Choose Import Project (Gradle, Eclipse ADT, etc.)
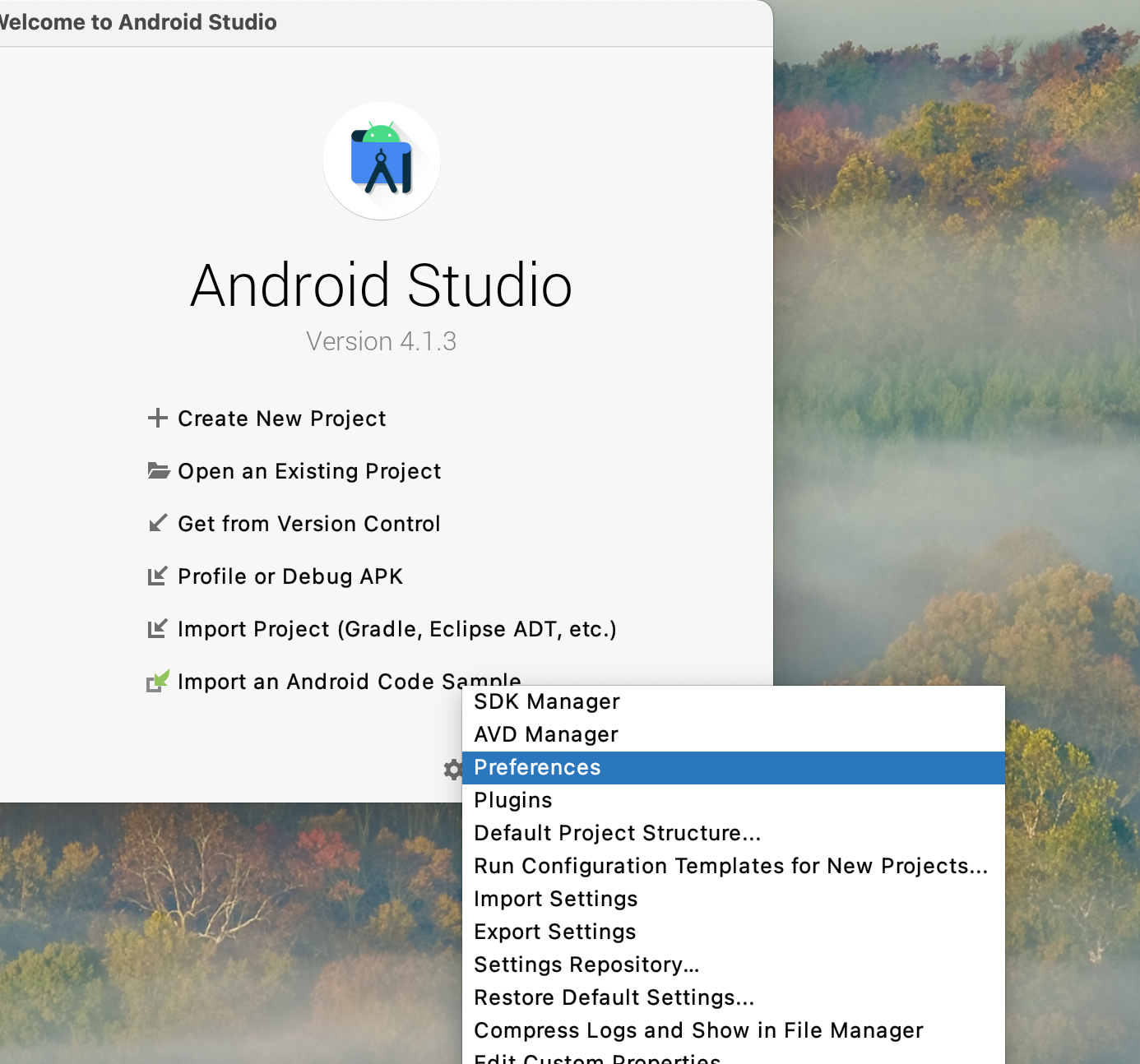 [x=397, y=629]
